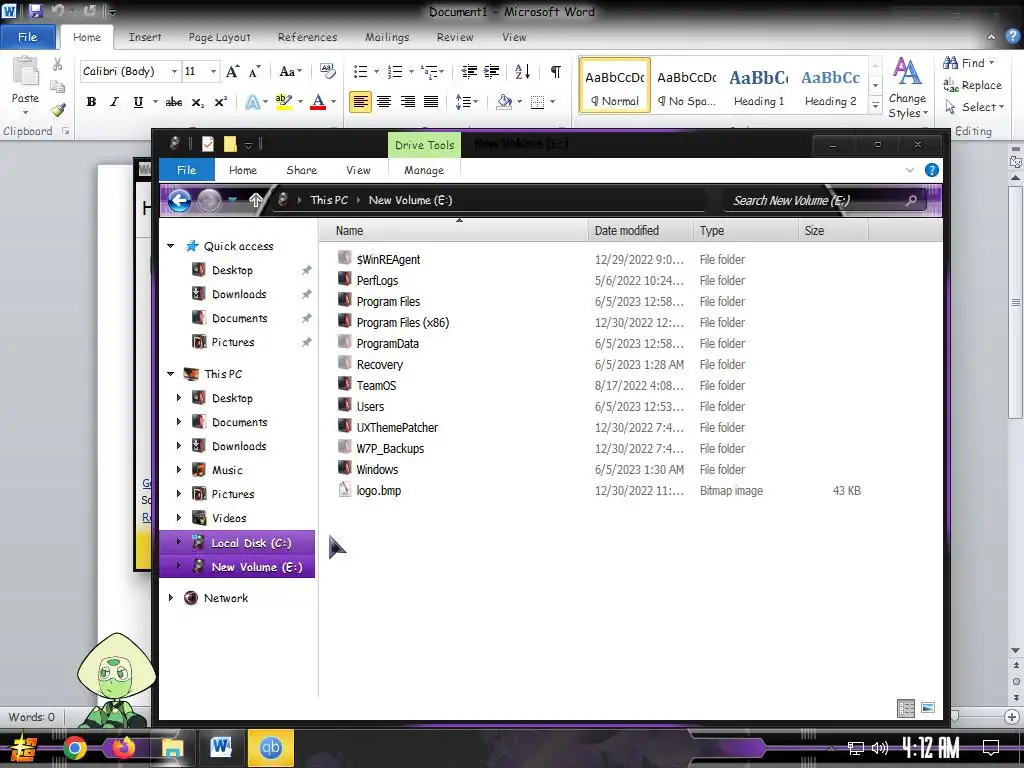The width and height of the screenshot is (1024, 768).
Task: Click Decrease Indent icon in Word
Action: click(469, 71)
